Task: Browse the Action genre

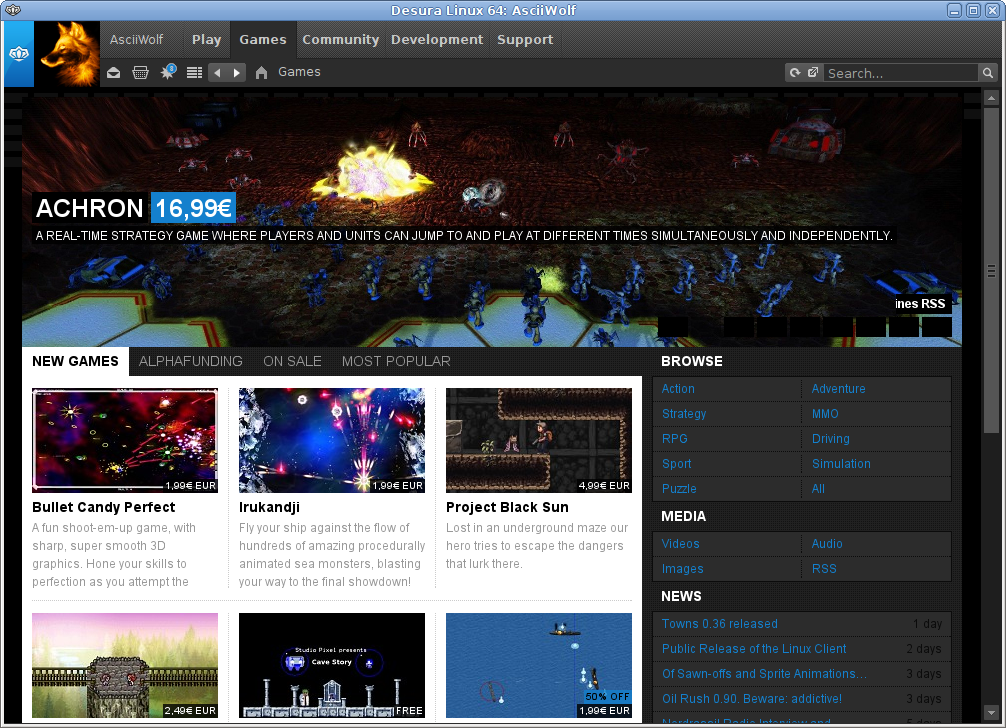Action: [x=678, y=389]
